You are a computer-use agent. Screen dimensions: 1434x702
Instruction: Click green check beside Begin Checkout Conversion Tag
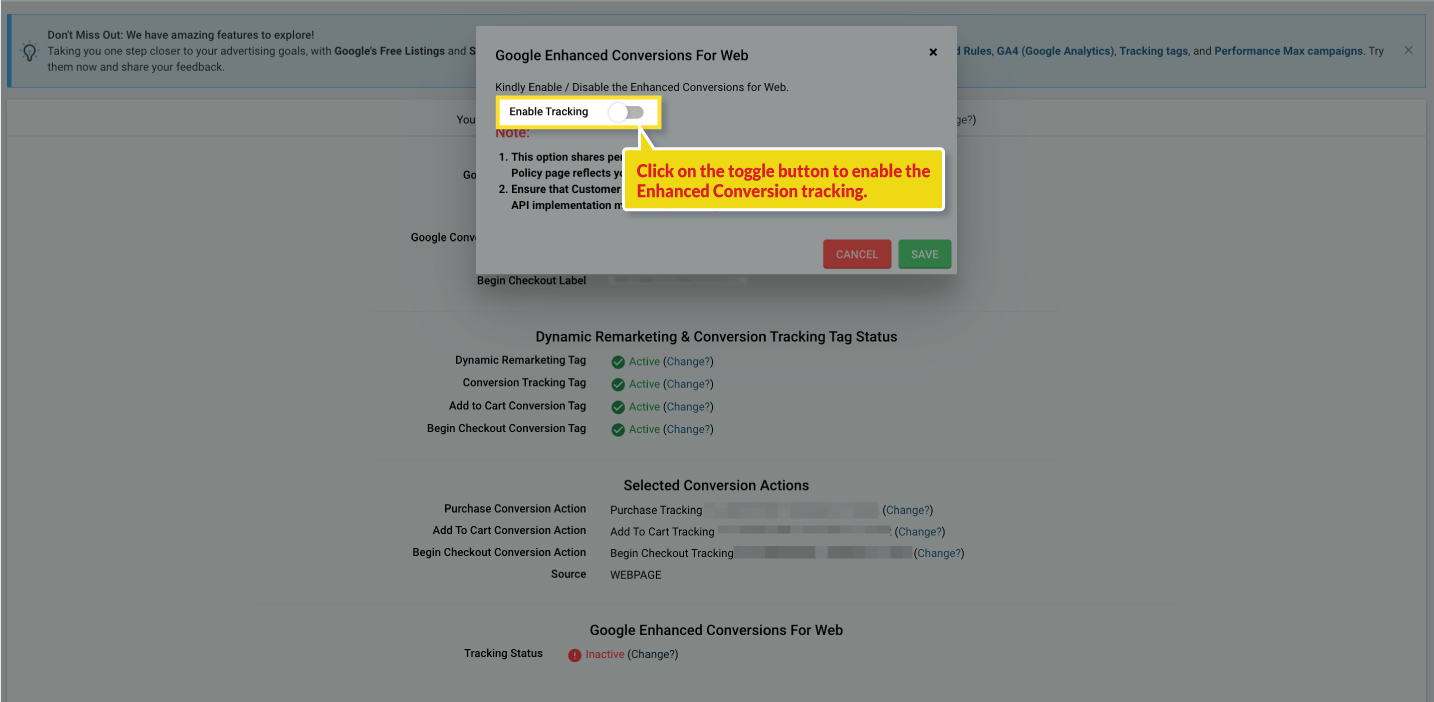(618, 429)
